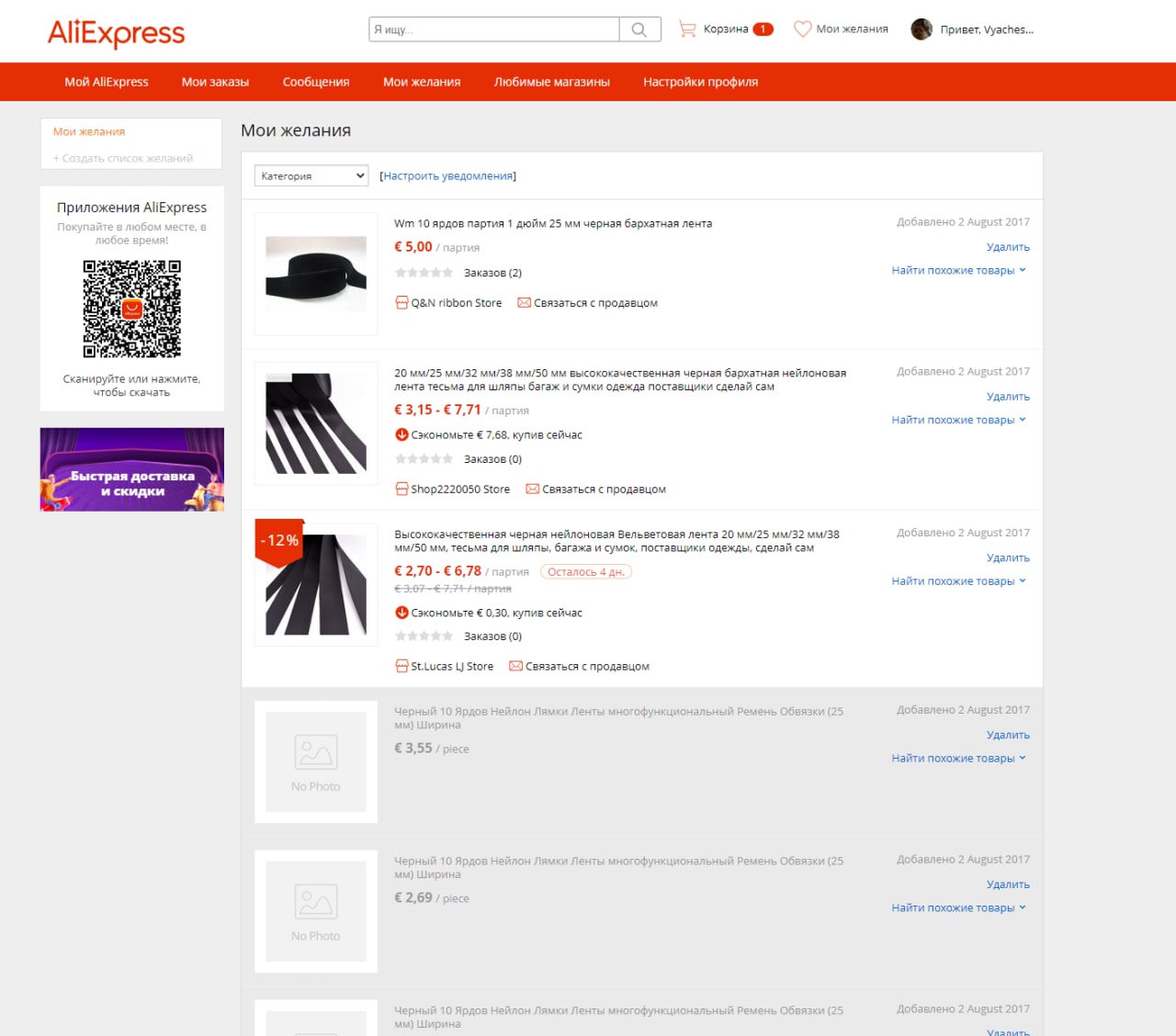Click the red down-arrow savings icon for €0,30

coord(401,613)
